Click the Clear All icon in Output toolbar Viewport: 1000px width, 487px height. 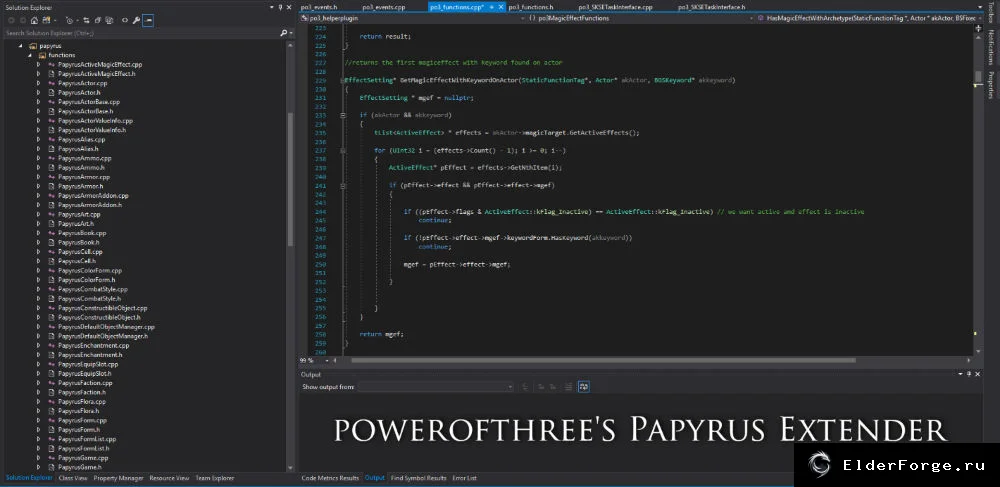tap(568, 387)
